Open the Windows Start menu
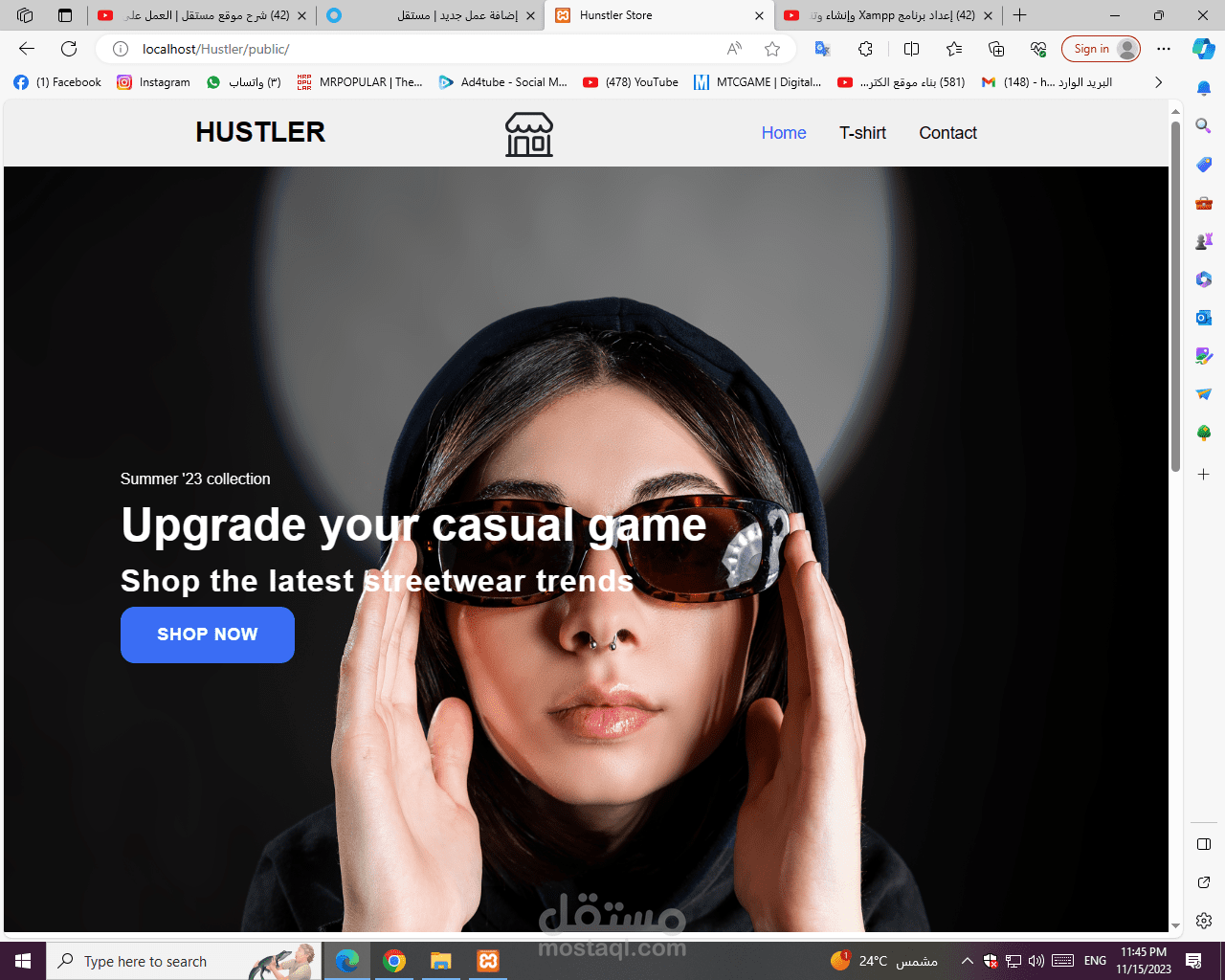Image resolution: width=1225 pixels, height=980 pixels. point(23,961)
